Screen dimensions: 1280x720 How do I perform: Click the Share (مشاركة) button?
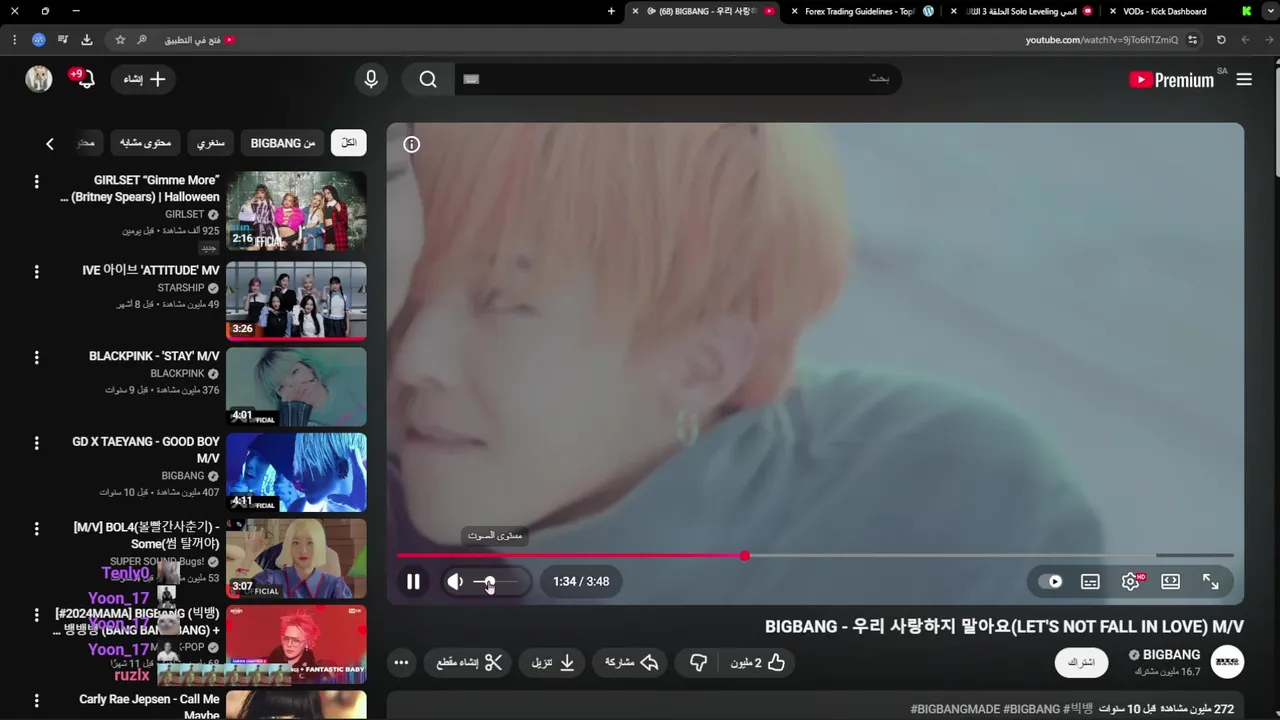(631, 662)
